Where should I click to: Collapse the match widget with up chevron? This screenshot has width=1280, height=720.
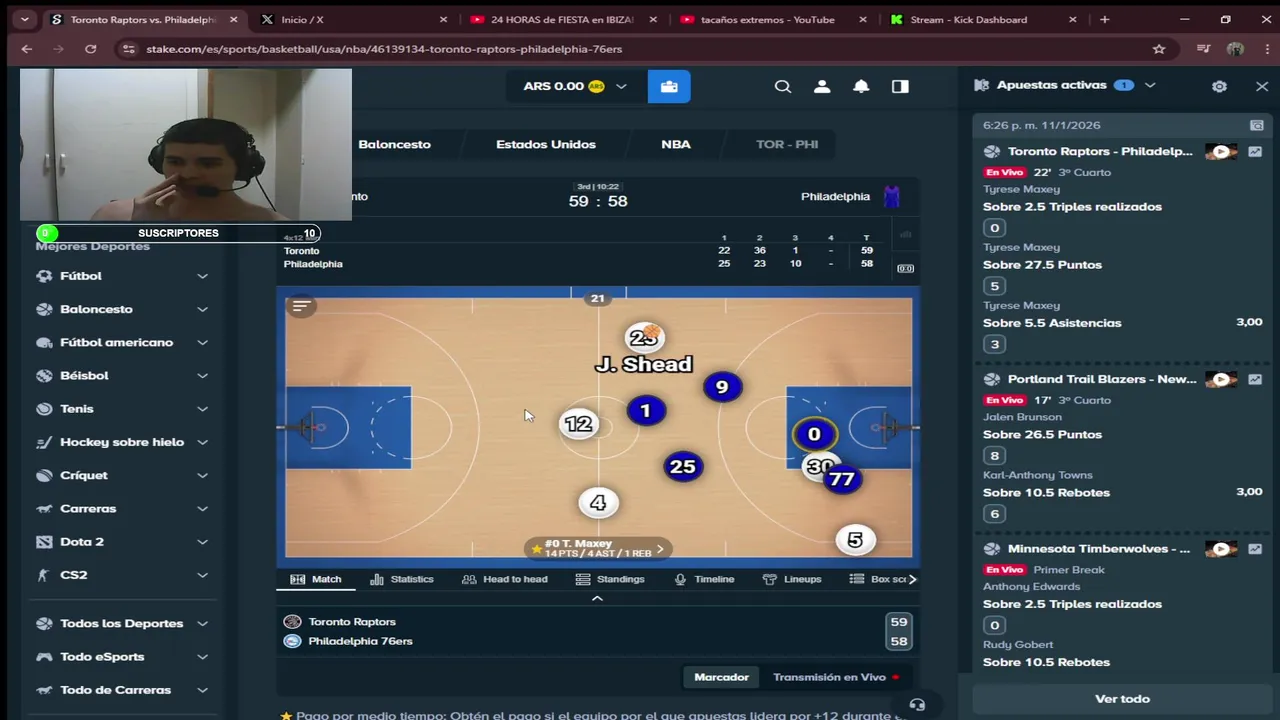[x=597, y=598]
